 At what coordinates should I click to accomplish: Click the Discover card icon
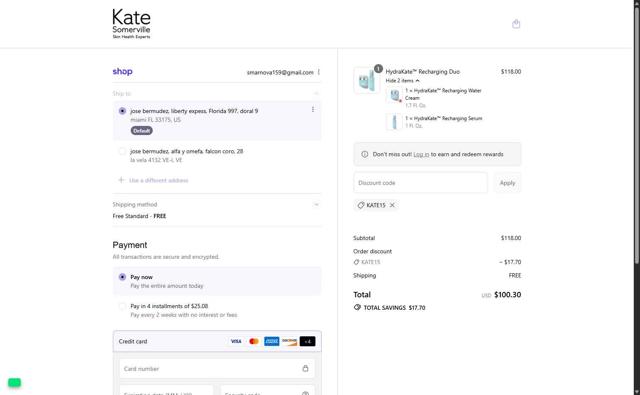289,341
